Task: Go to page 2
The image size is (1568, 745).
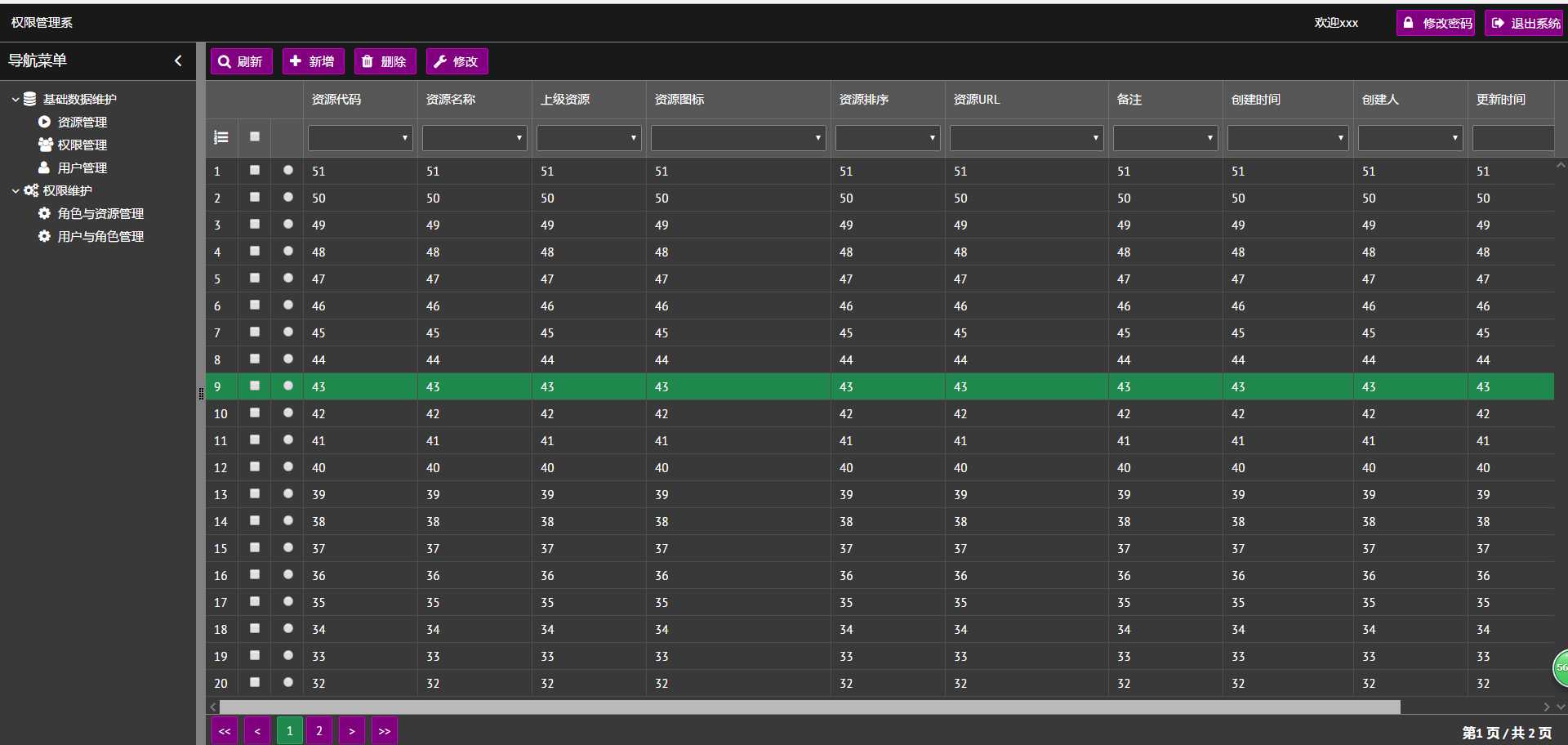Action: click(319, 730)
